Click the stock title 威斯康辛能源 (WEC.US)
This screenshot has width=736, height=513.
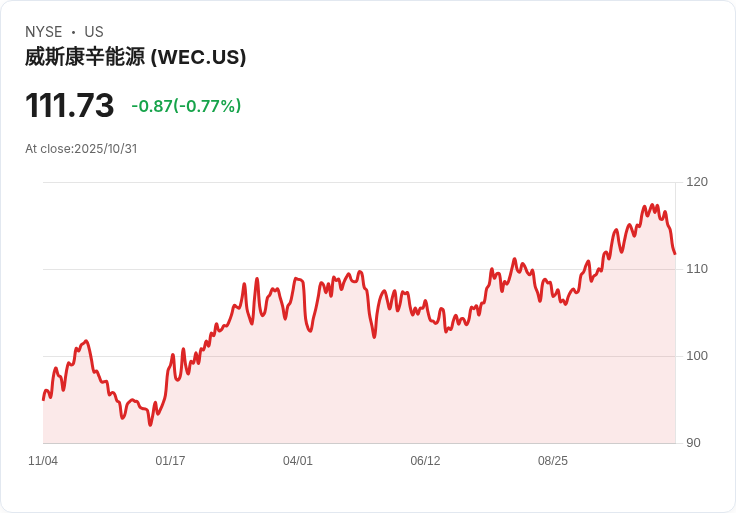click(135, 57)
